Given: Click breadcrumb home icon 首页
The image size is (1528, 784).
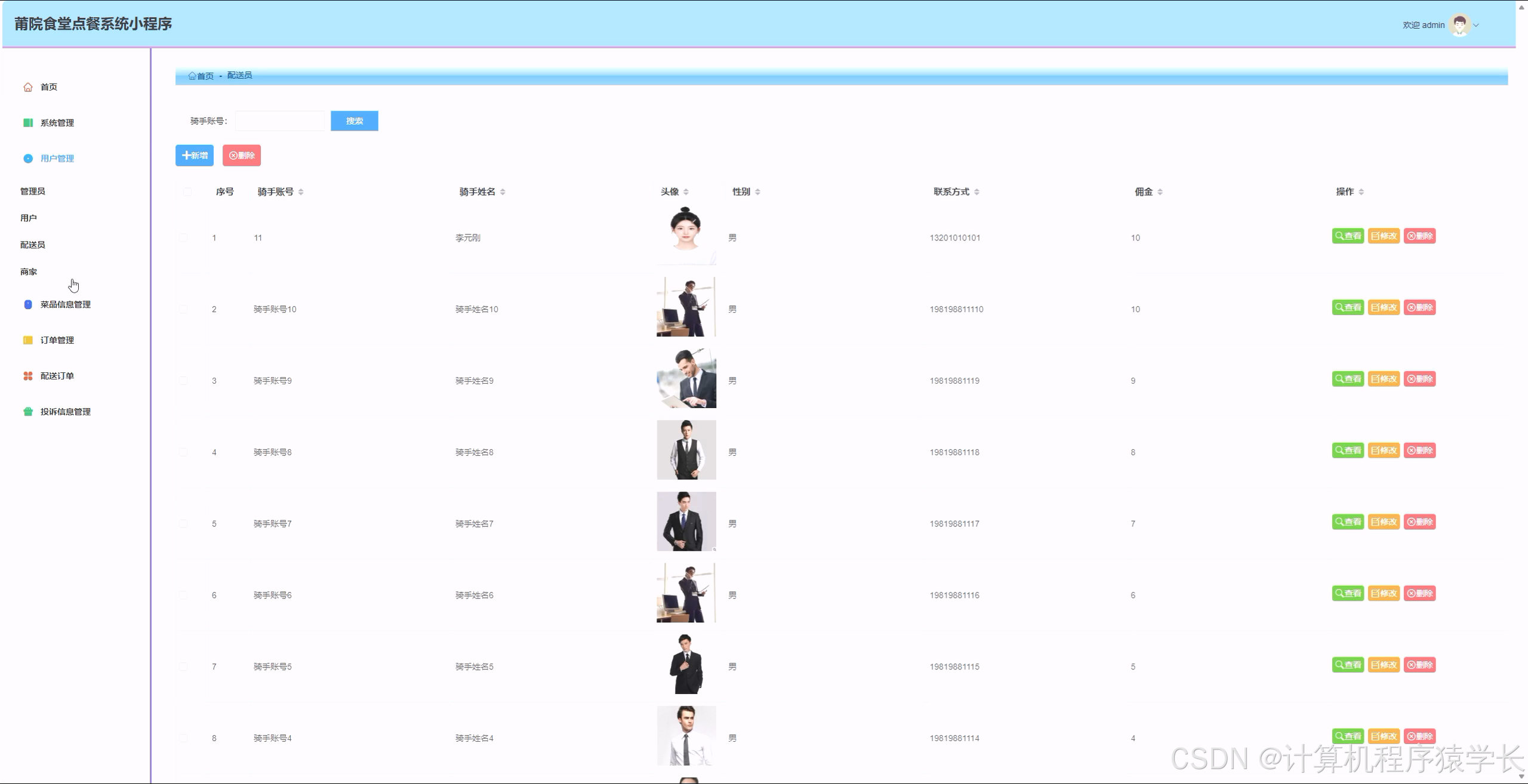Looking at the screenshot, I should coord(192,76).
